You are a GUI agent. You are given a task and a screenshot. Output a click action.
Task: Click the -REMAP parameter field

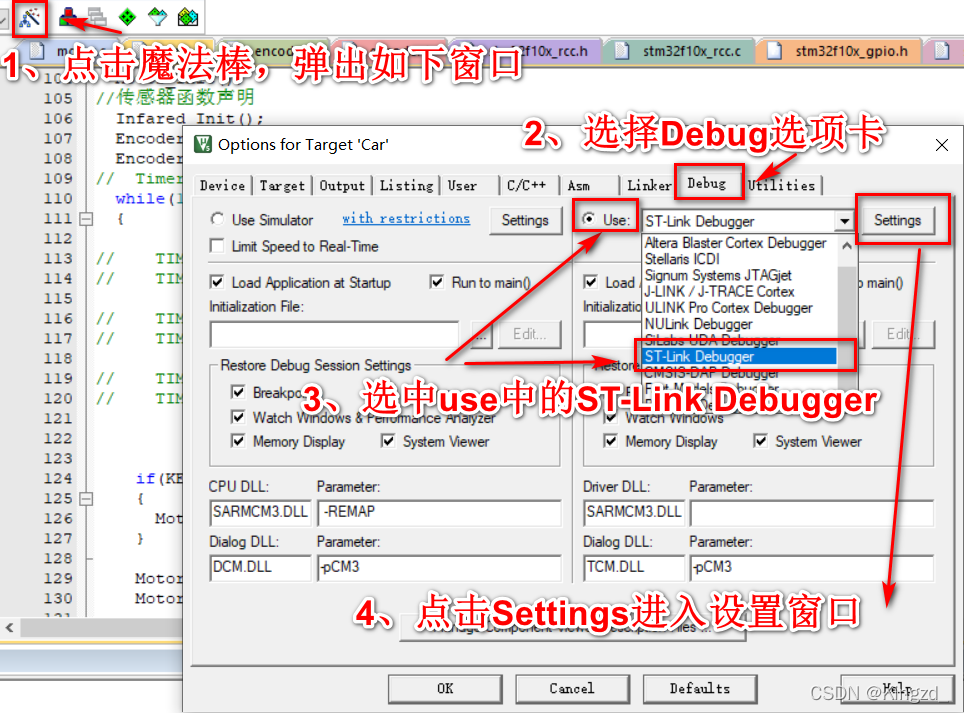440,513
